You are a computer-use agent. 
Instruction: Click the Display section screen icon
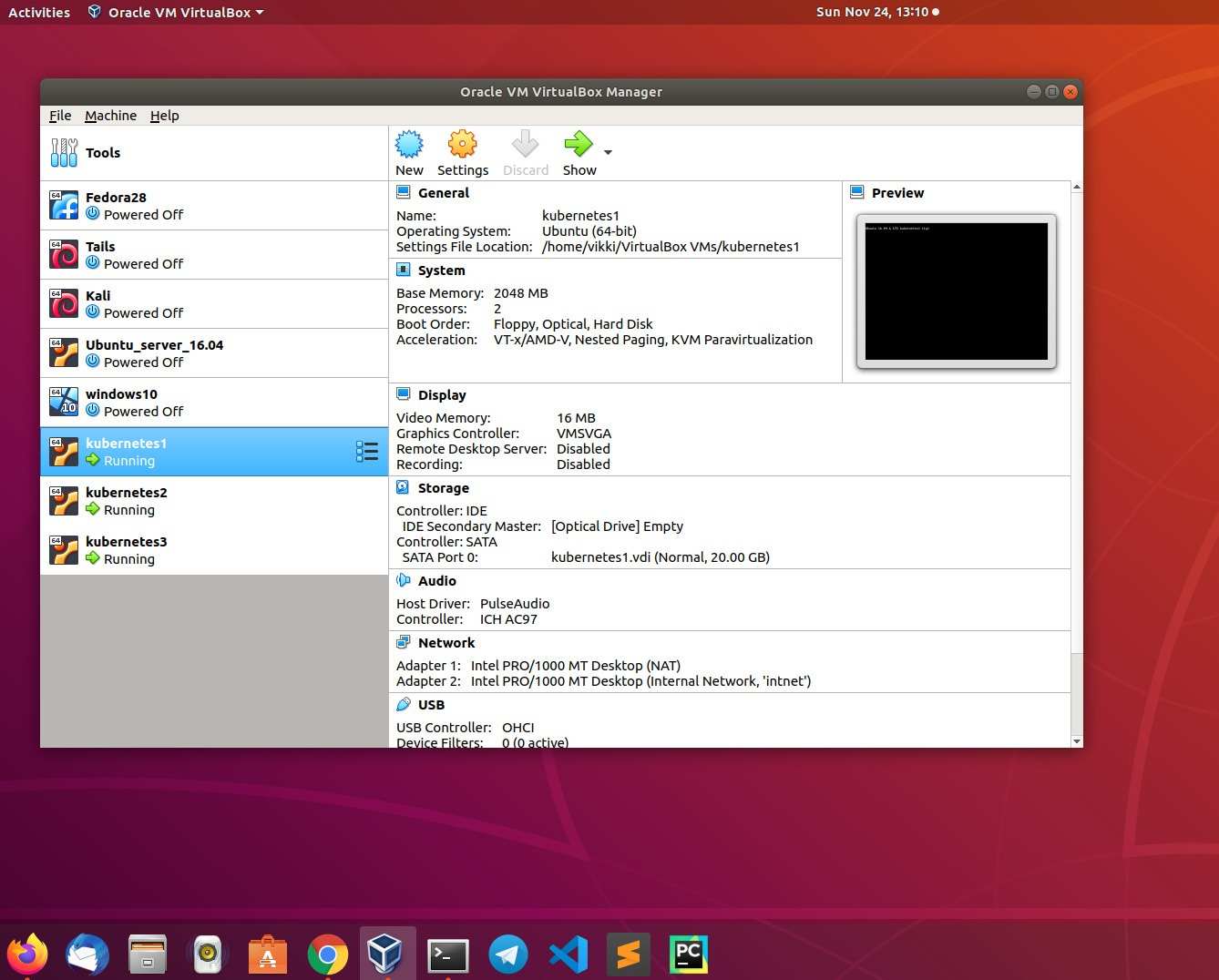tap(404, 394)
